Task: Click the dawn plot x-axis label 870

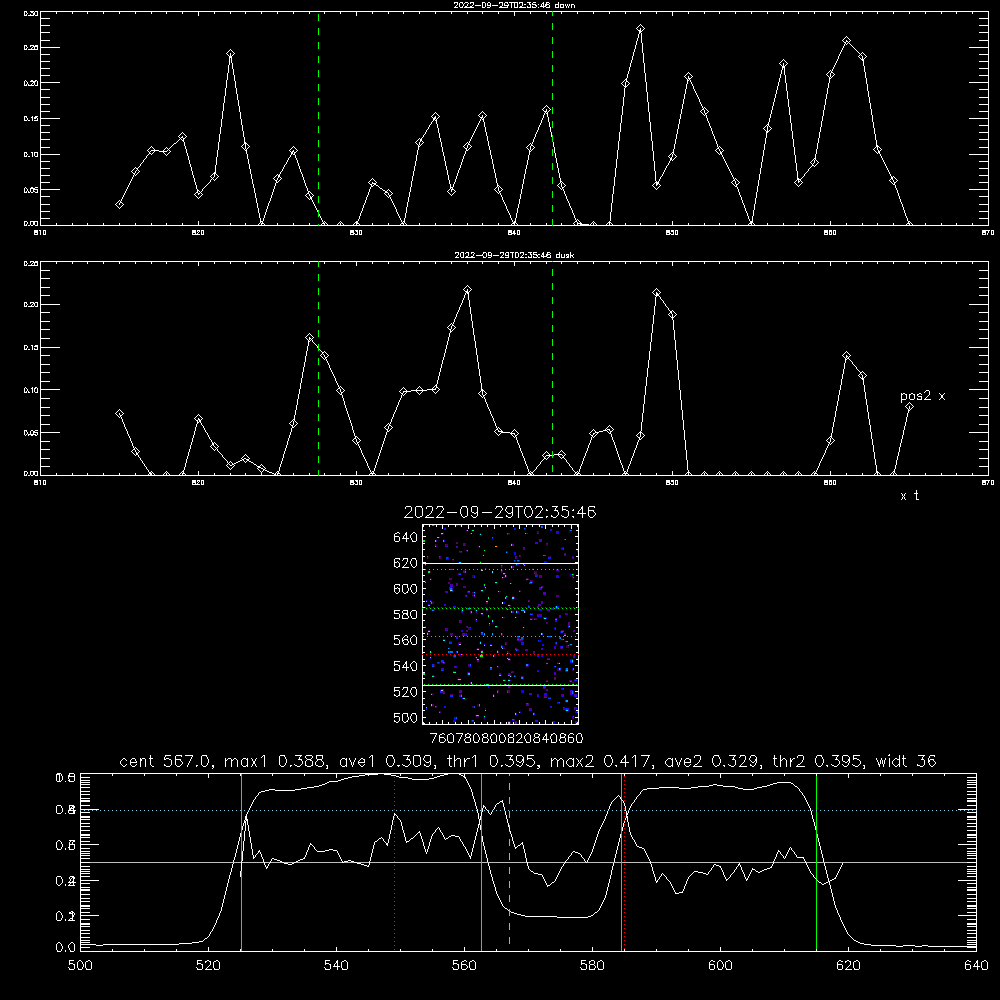Action: [x=988, y=233]
